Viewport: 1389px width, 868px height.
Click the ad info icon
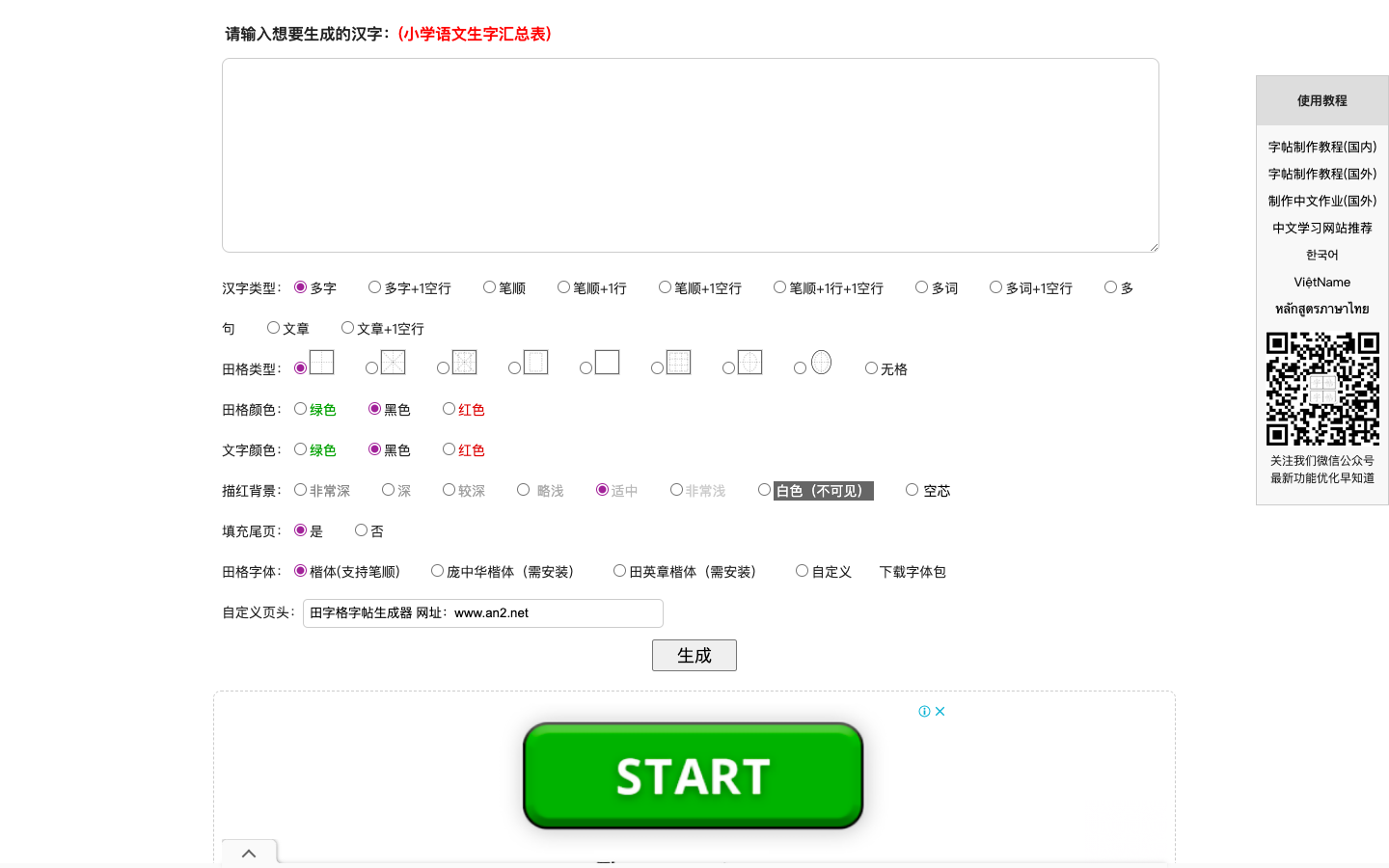924,712
